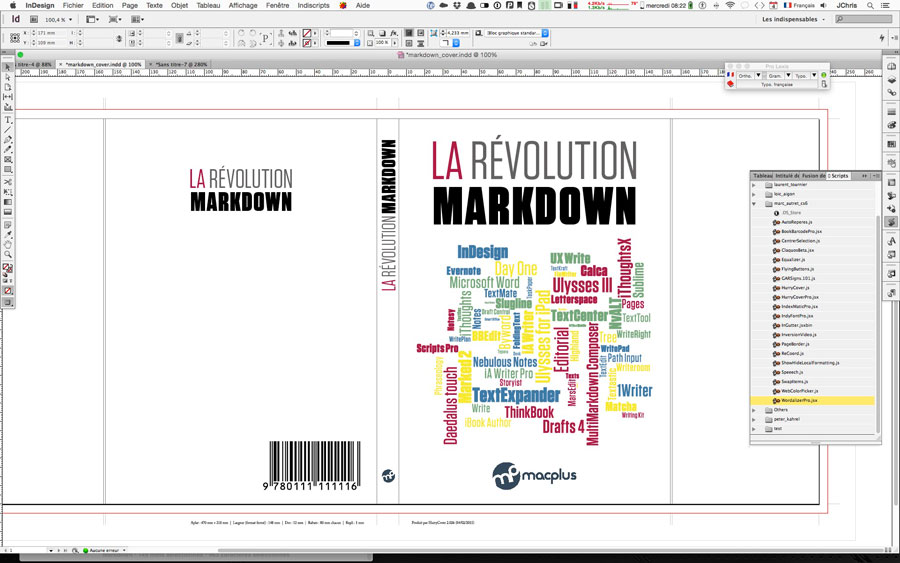Open Les indispensables workspace switcher
This screenshot has height=563, width=900.
tap(793, 20)
